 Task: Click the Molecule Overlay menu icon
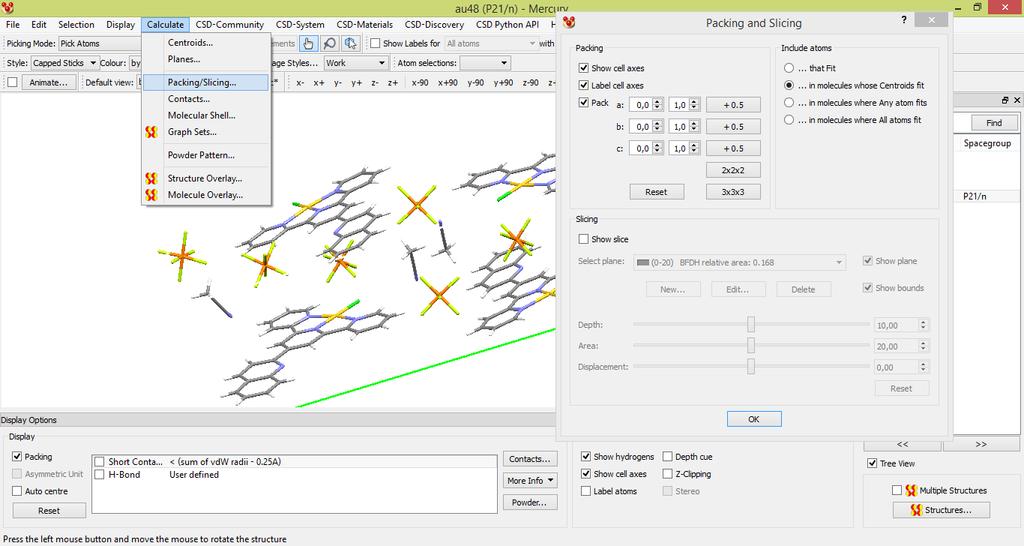coord(152,195)
